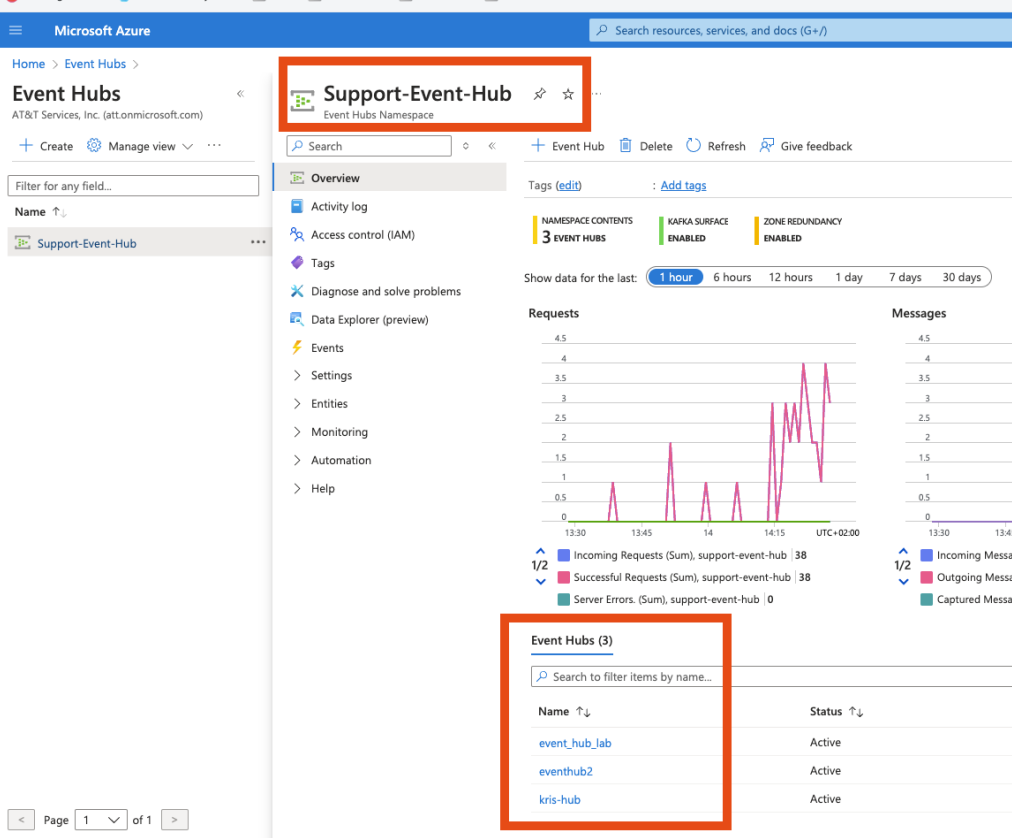
Task: Open the Overview menu item
Action: (390, 178)
